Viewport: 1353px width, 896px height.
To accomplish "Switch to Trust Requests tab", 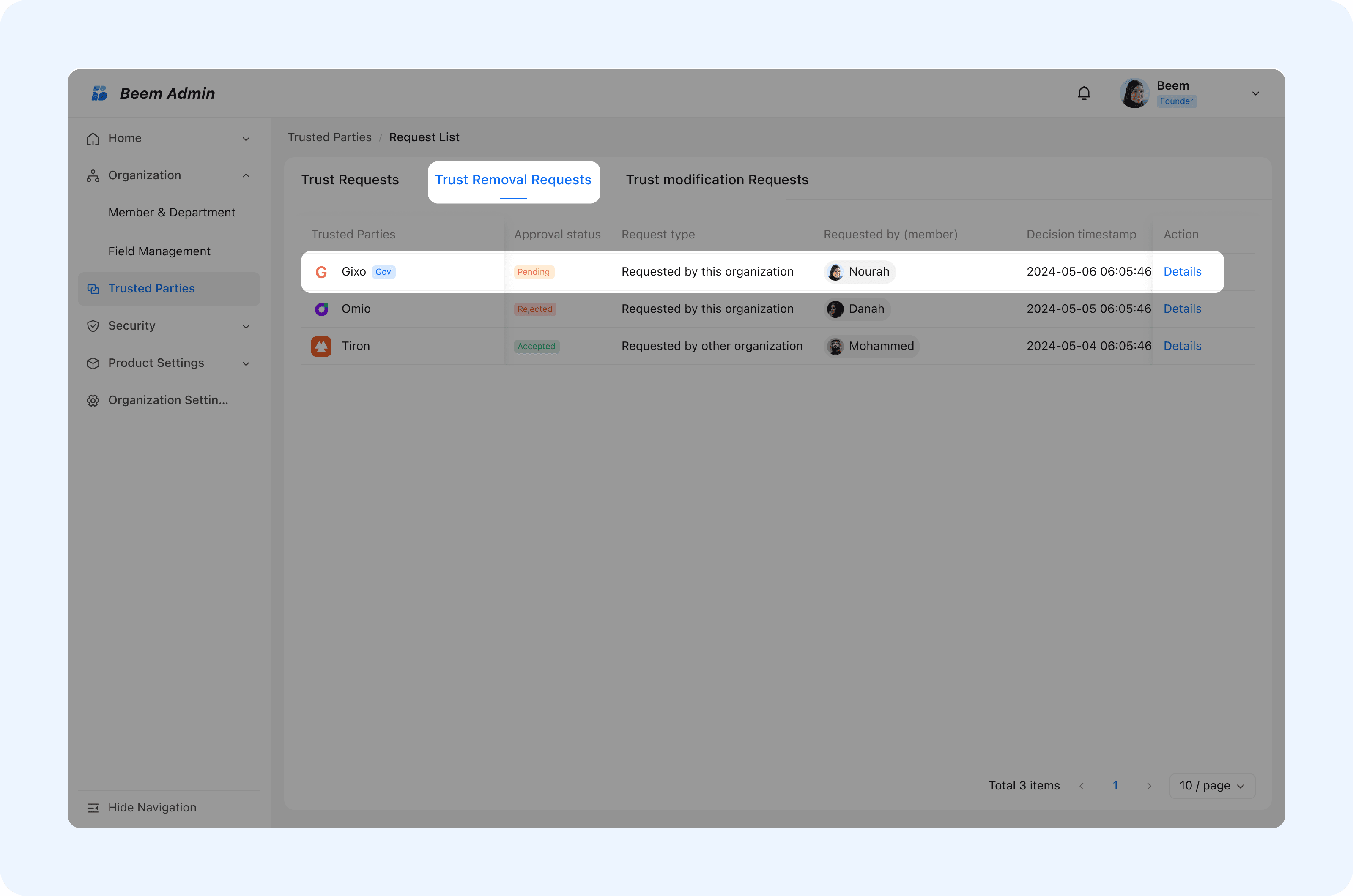I will pos(350,180).
